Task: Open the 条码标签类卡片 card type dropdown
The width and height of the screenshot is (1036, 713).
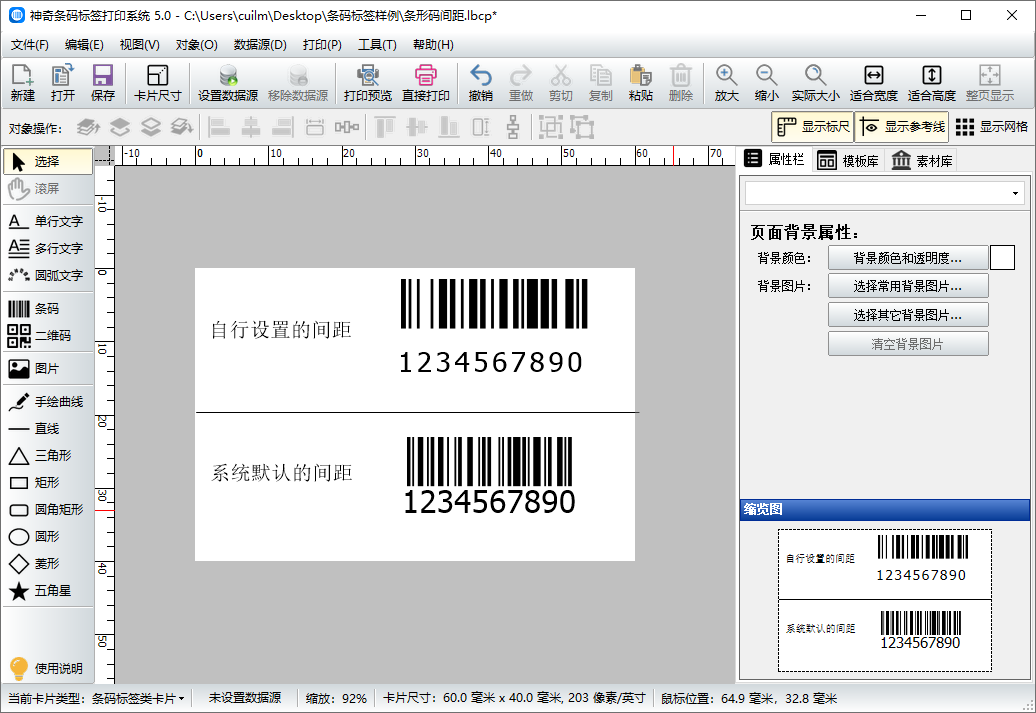Action: click(137, 698)
